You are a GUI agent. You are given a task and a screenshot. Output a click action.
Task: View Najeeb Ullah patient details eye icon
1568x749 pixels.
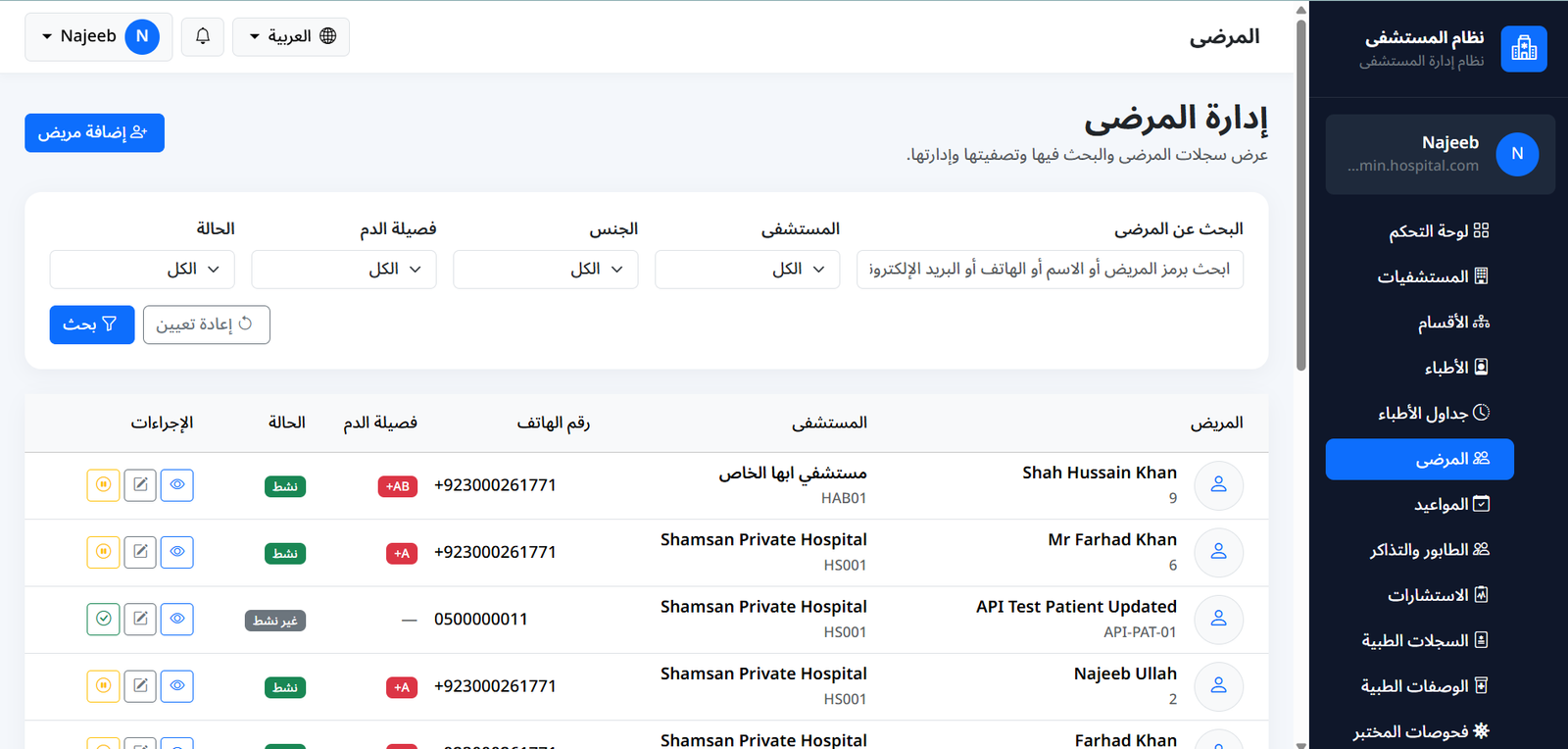177,686
